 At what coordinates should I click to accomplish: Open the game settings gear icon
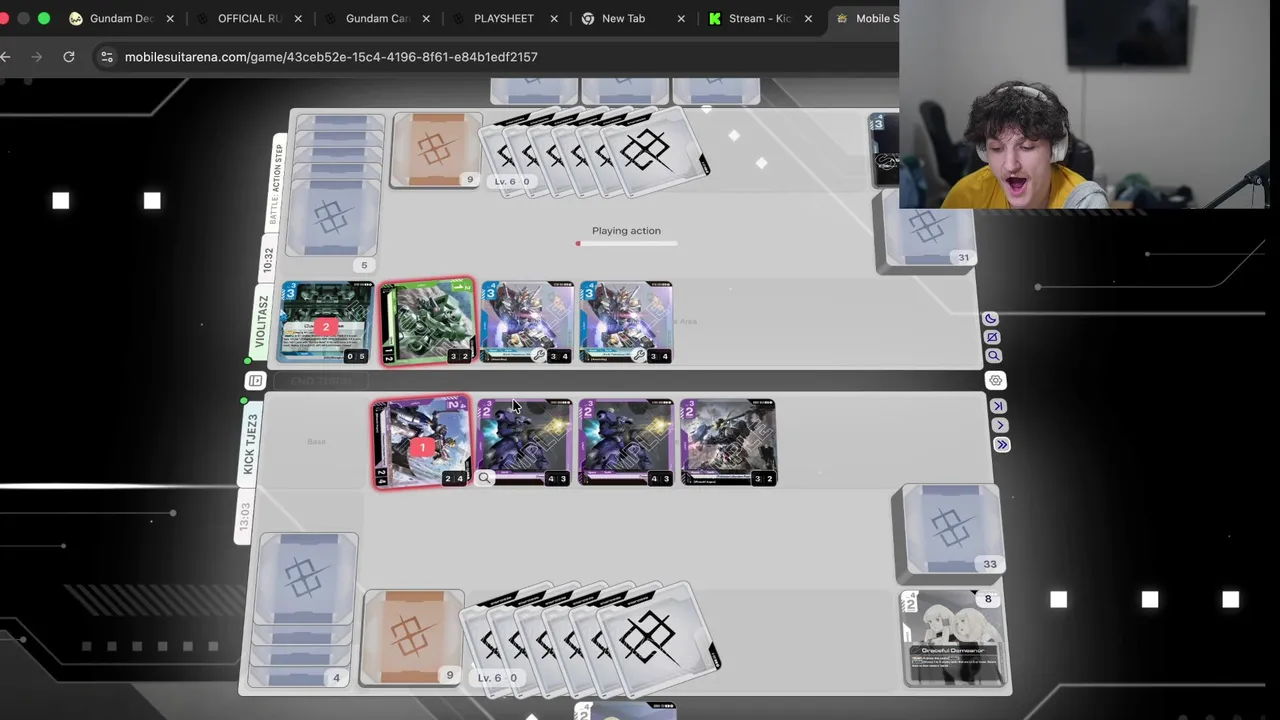coord(995,381)
